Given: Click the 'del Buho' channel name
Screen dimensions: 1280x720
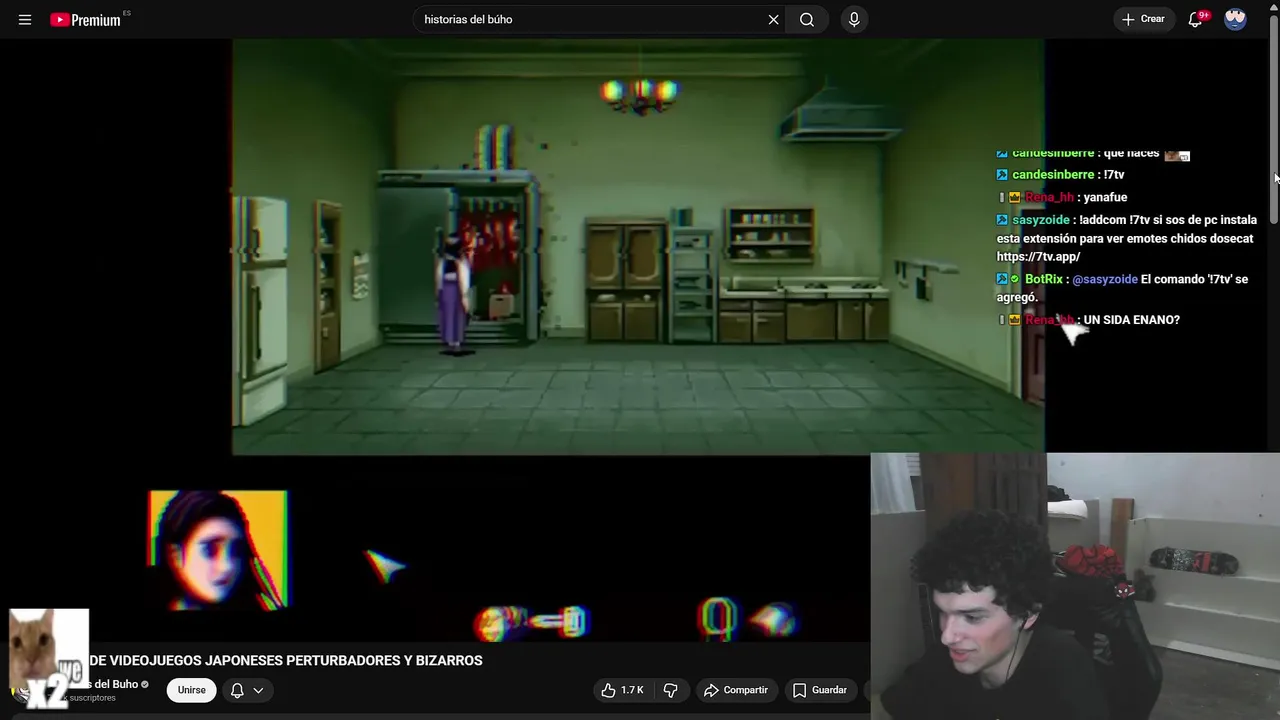Looking at the screenshot, I should 115,684.
